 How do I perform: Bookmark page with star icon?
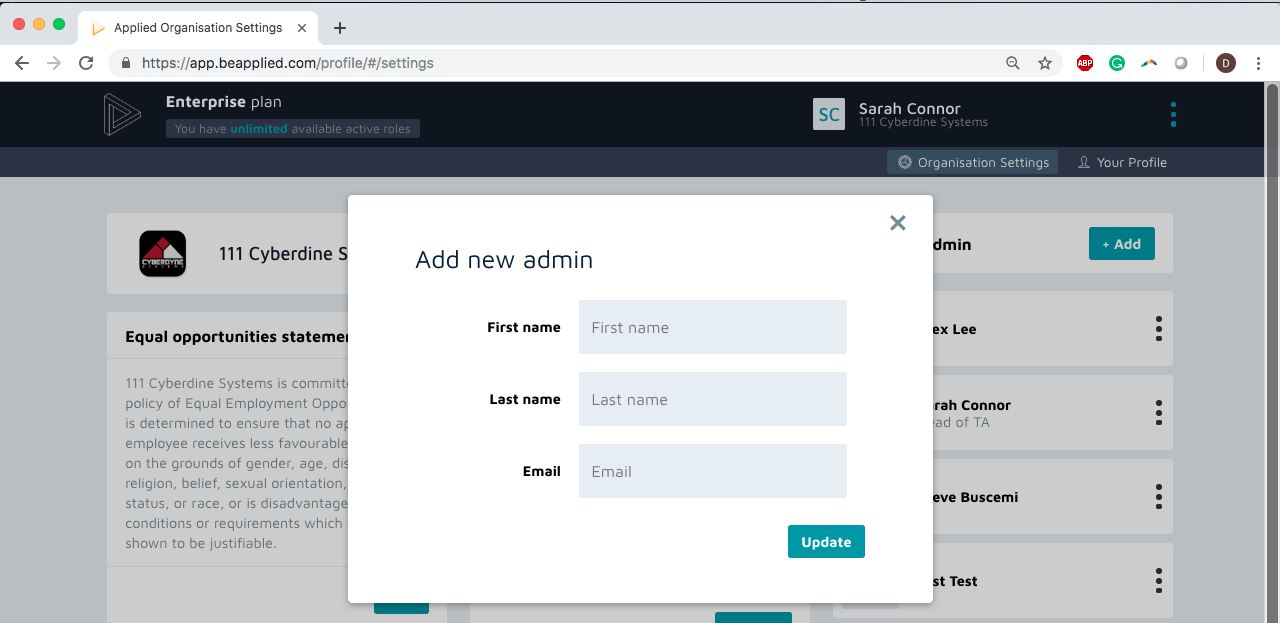(1045, 63)
